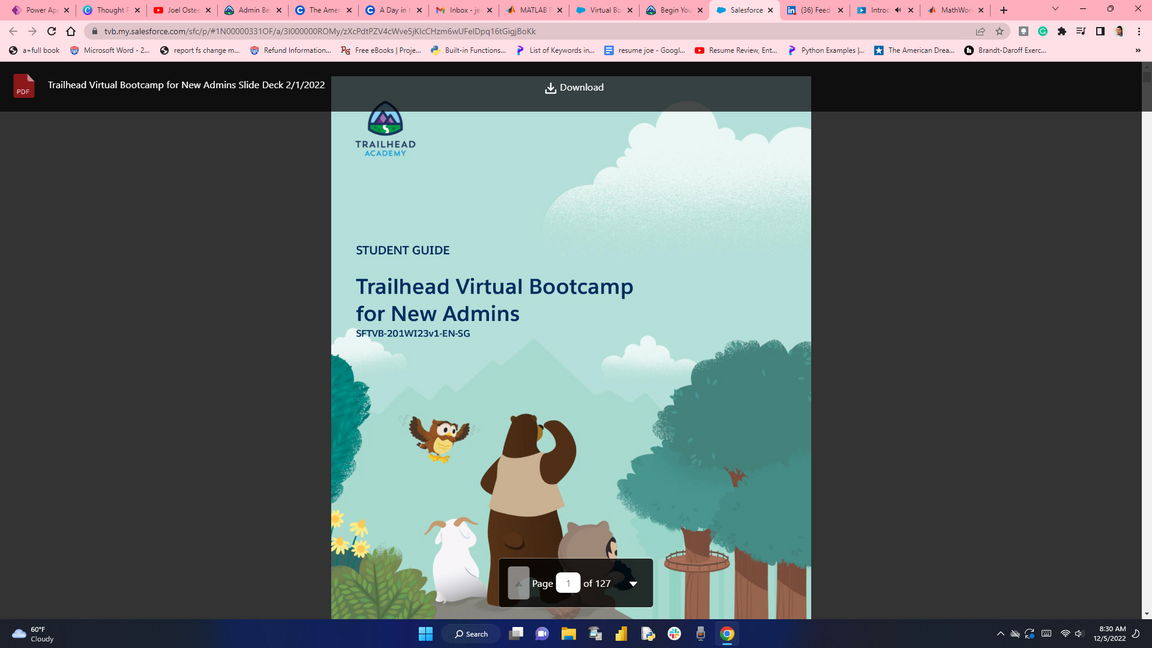The height and width of the screenshot is (648, 1152).
Task: Open the Chrome profile avatar
Action: pyautogui.click(x=1119, y=32)
